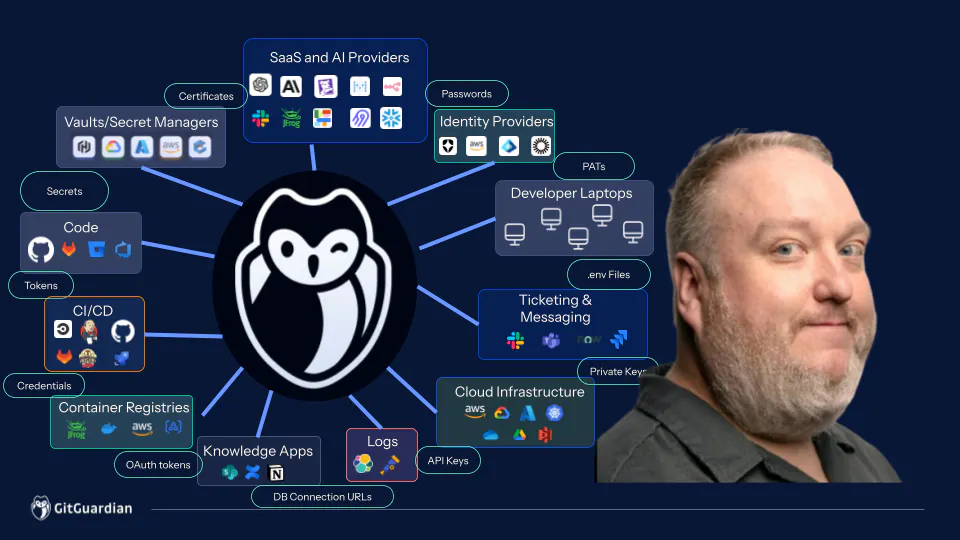
Task: Click the Jenkins icon in CI/CD
Action: 89,331
